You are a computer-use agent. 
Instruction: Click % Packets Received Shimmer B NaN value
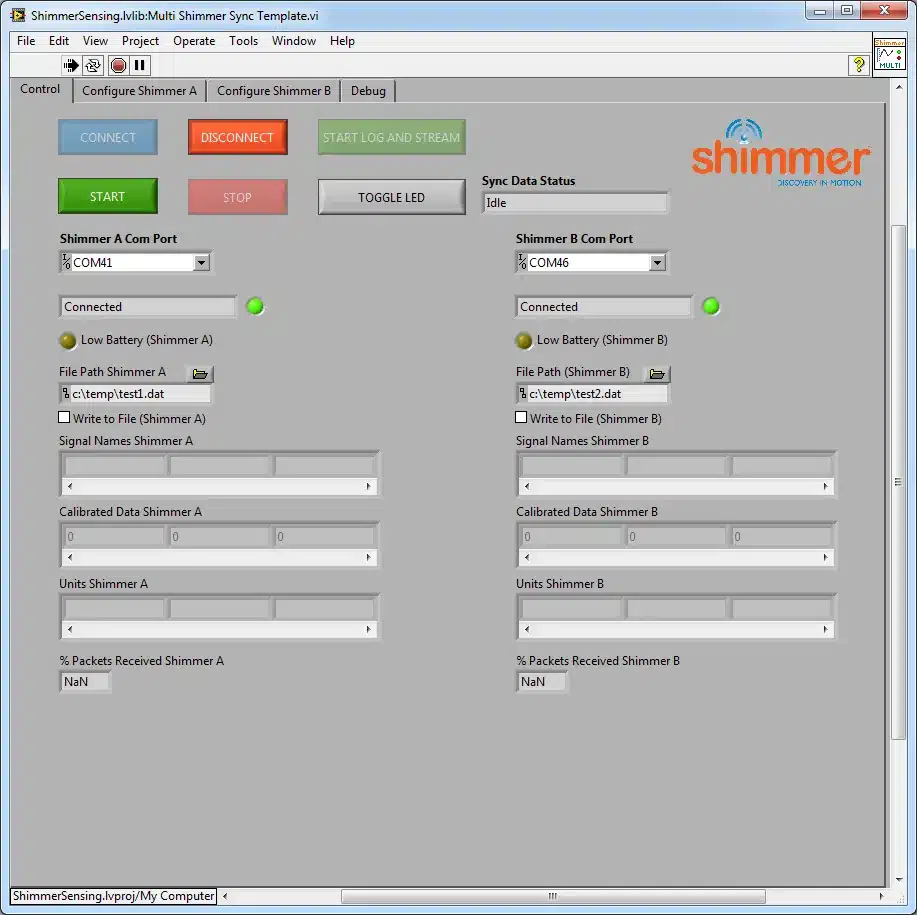pos(542,682)
